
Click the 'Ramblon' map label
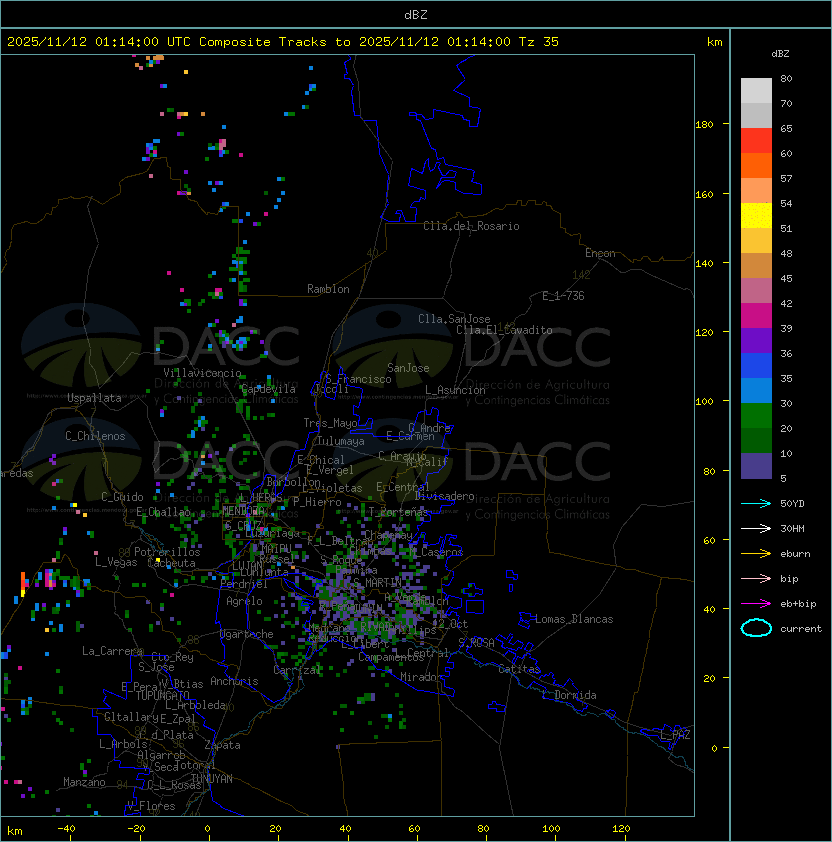[x=328, y=289]
